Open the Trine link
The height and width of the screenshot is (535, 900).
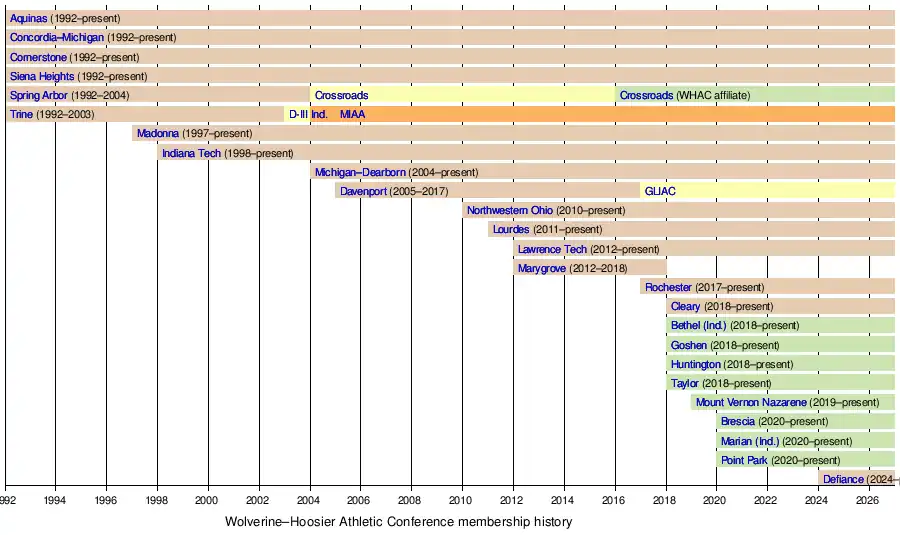tap(21, 115)
